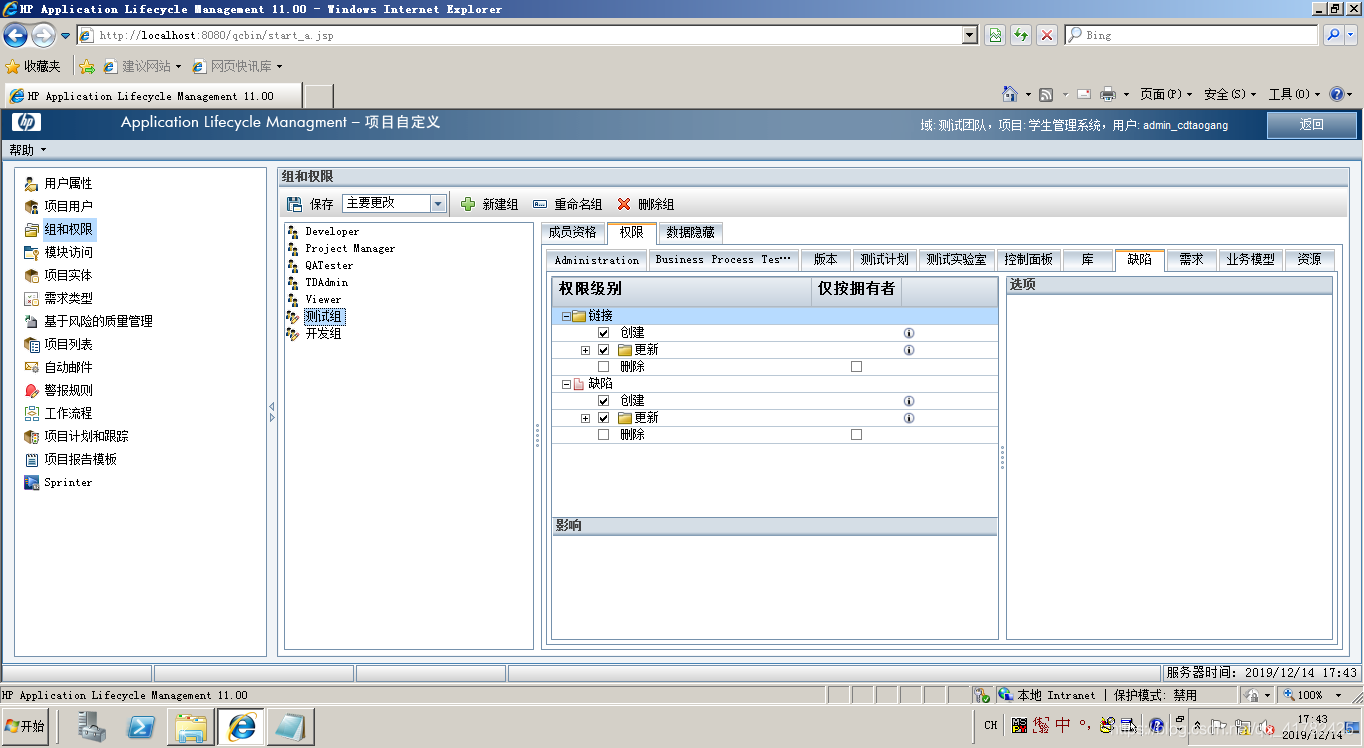This screenshot has height=748, width=1364.
Task: Click the 开始 Start button
Action: [x=26, y=727]
